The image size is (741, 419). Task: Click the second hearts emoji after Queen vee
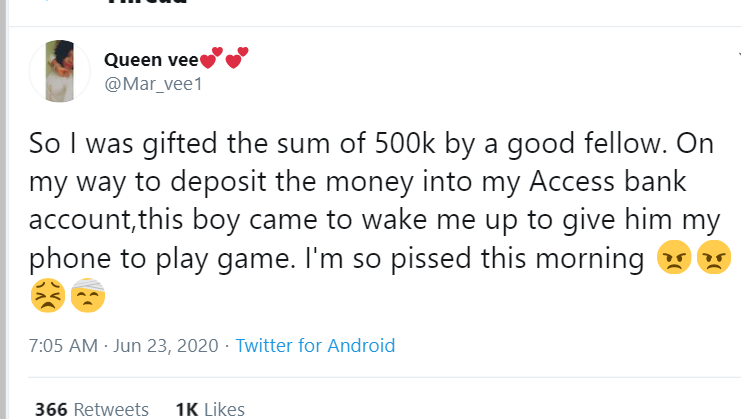pyautogui.click(x=238, y=58)
